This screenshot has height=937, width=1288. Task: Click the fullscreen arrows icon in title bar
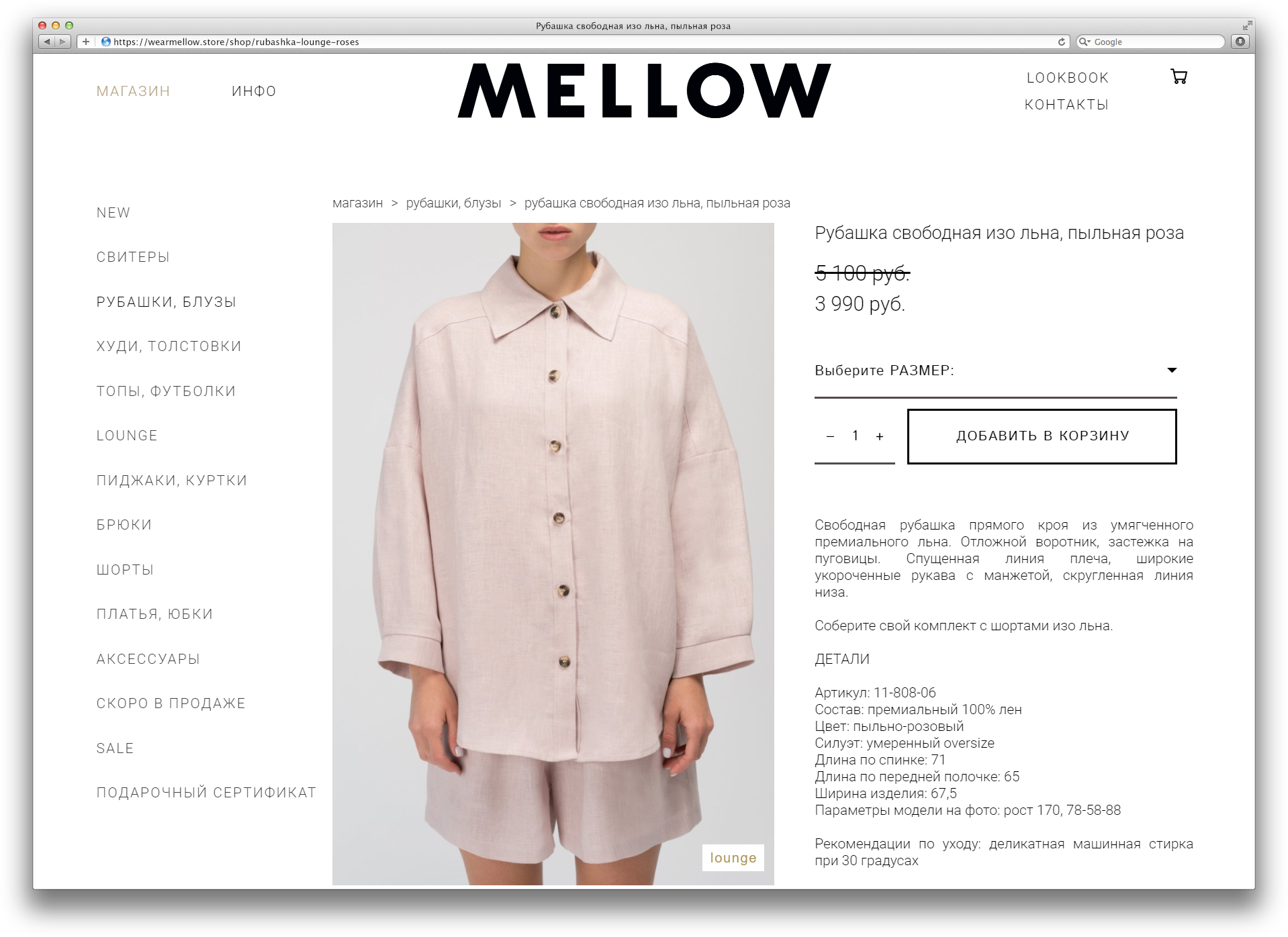1247,26
